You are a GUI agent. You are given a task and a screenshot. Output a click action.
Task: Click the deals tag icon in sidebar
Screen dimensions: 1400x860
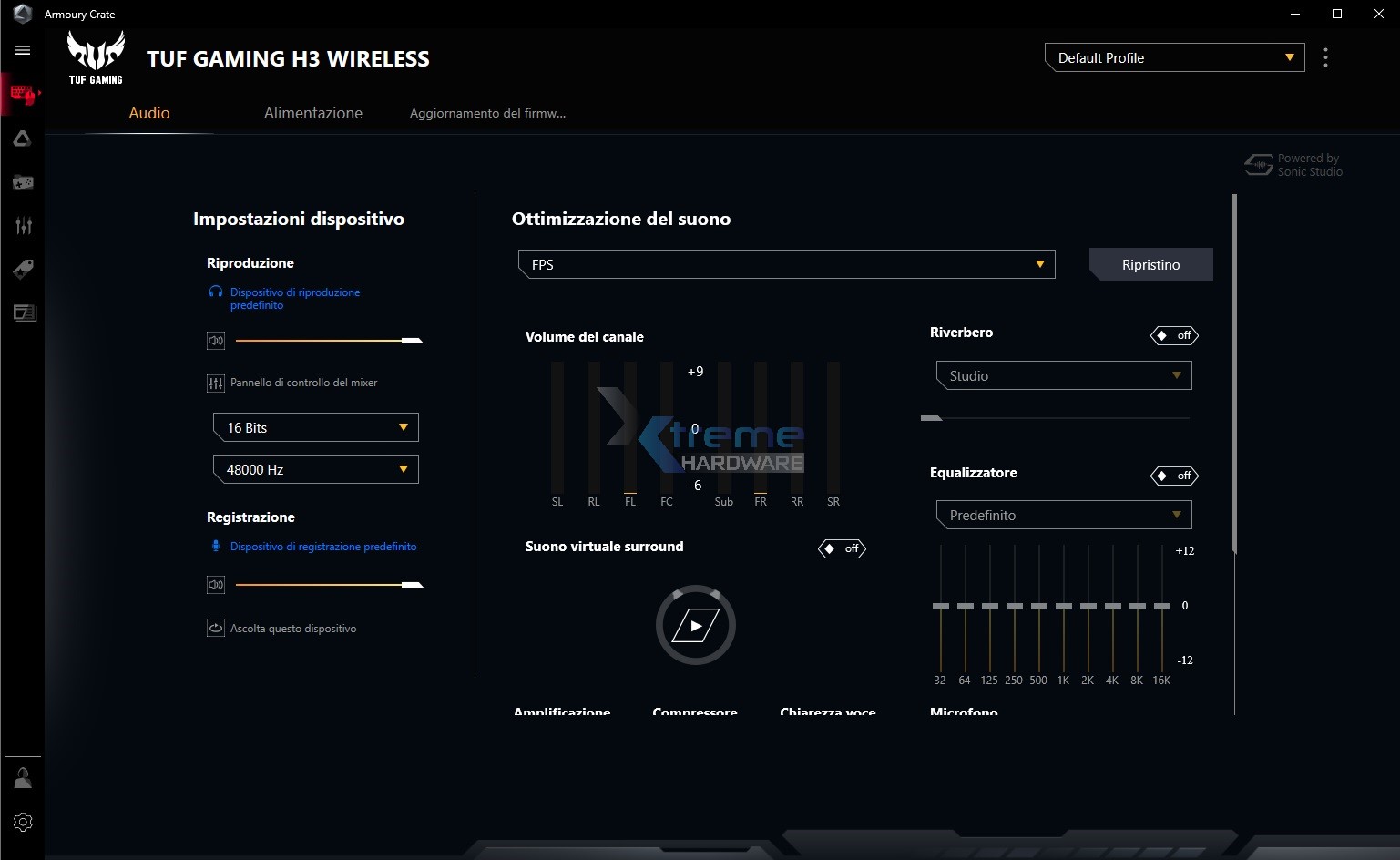23,269
